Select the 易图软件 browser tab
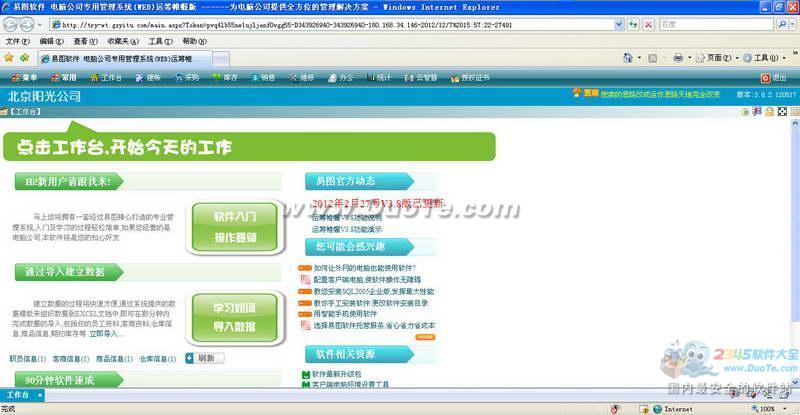The image size is (800, 415). (x=124, y=59)
